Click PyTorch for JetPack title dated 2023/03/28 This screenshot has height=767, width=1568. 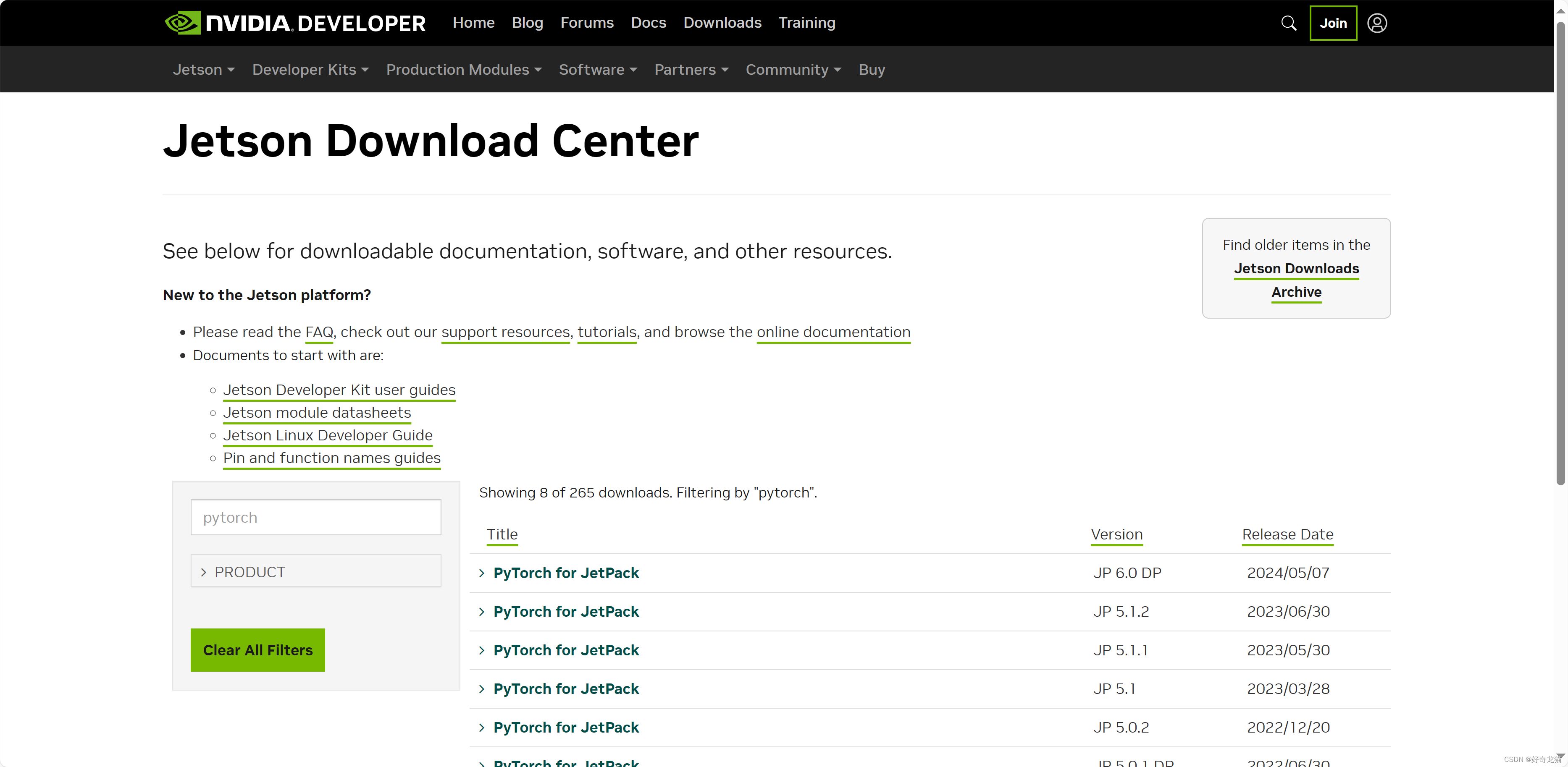566,689
